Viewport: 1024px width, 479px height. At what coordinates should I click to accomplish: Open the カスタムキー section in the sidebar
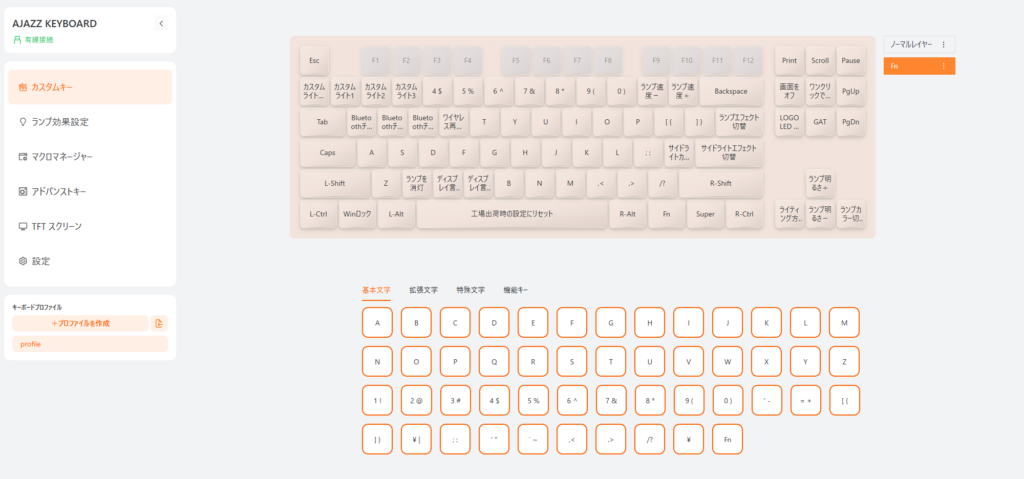click(x=90, y=87)
